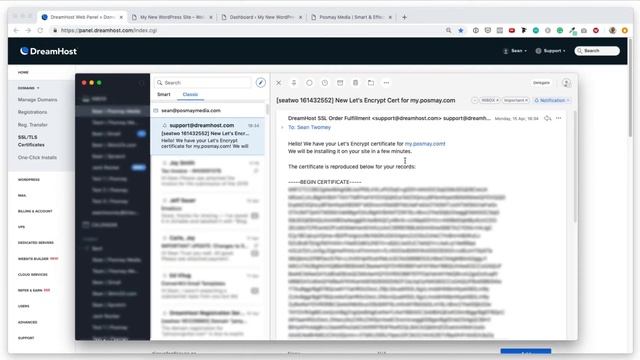Screen dimensions: 640x360
Task: Click Home in DreamHost sidebar
Action: 23,72
